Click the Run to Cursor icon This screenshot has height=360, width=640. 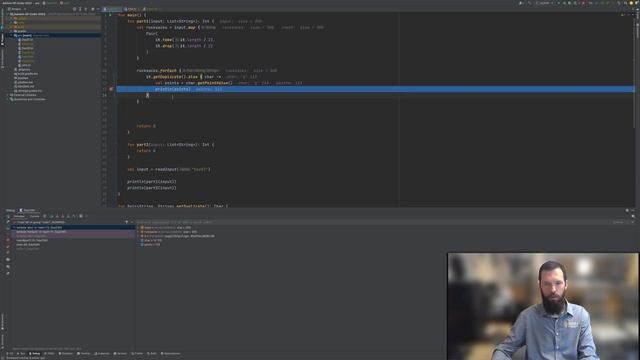point(74,216)
